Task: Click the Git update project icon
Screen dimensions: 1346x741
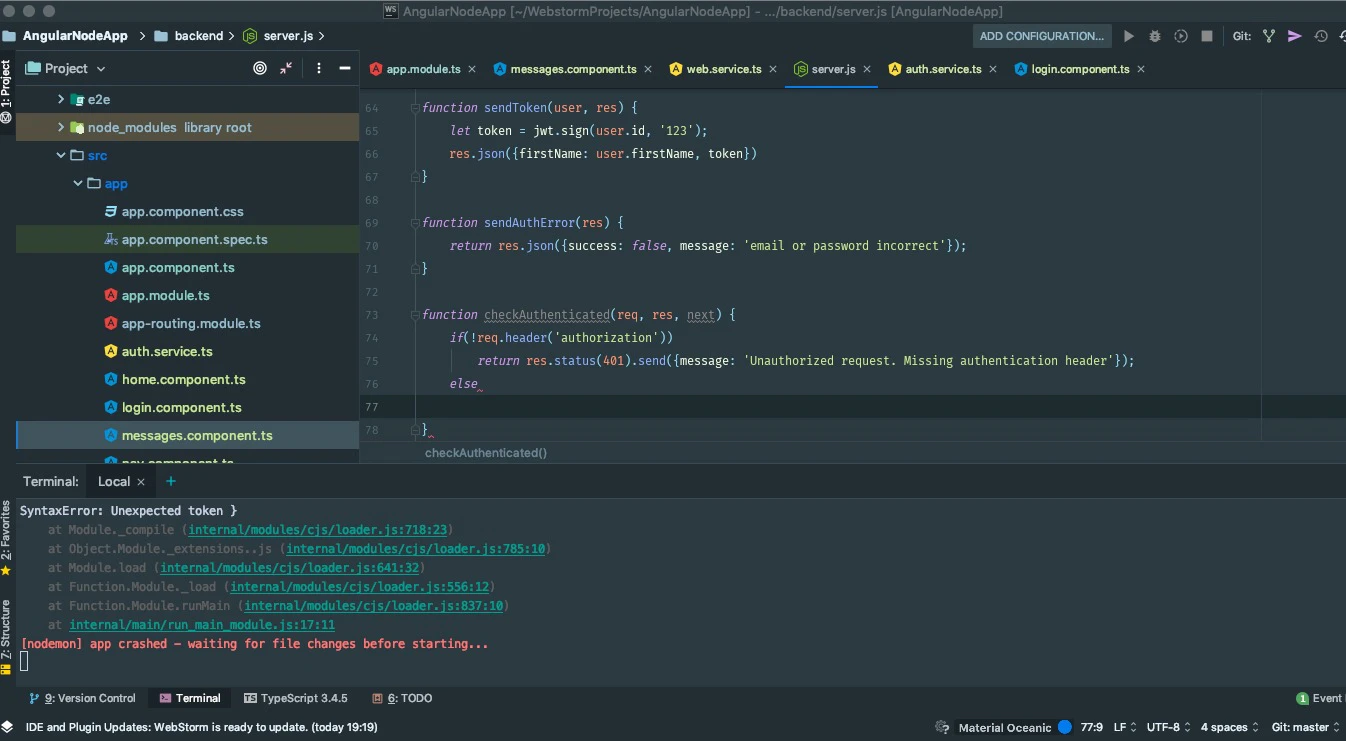Action: click(1269, 36)
